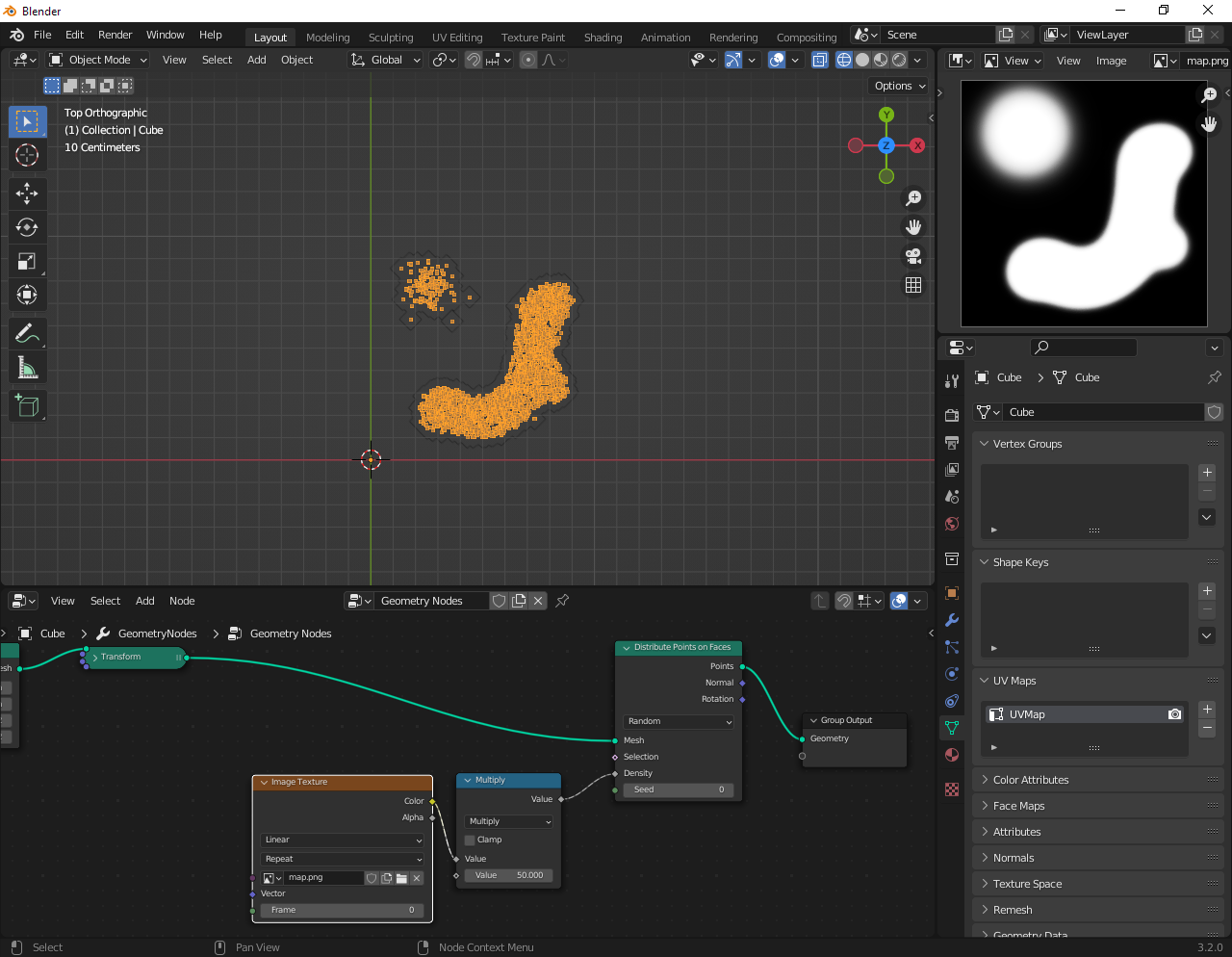Switch to the Shading workspace tab
Screen dimensions: 1232x957
tap(603, 38)
